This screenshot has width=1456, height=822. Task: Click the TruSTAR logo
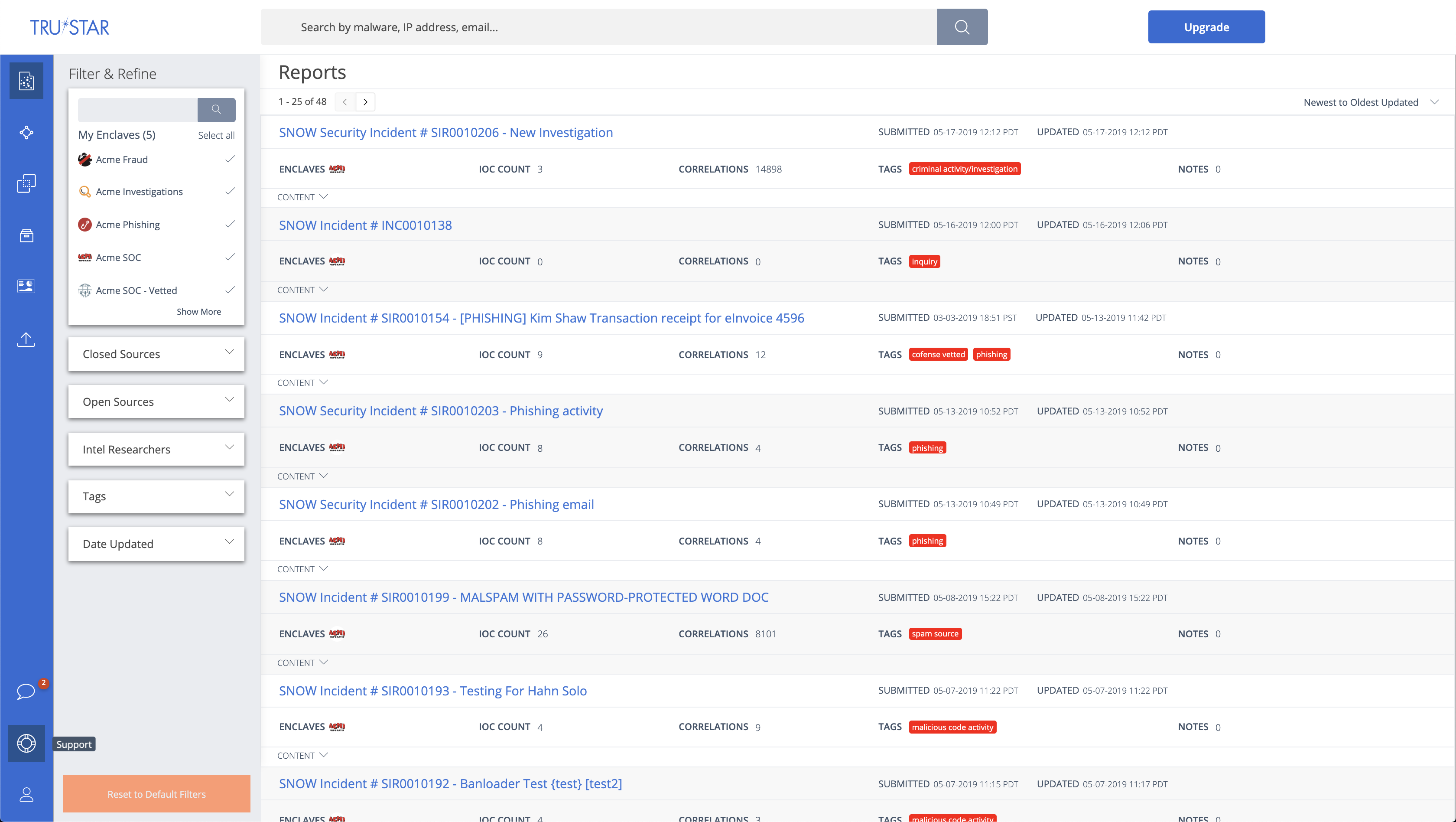pyautogui.click(x=69, y=26)
